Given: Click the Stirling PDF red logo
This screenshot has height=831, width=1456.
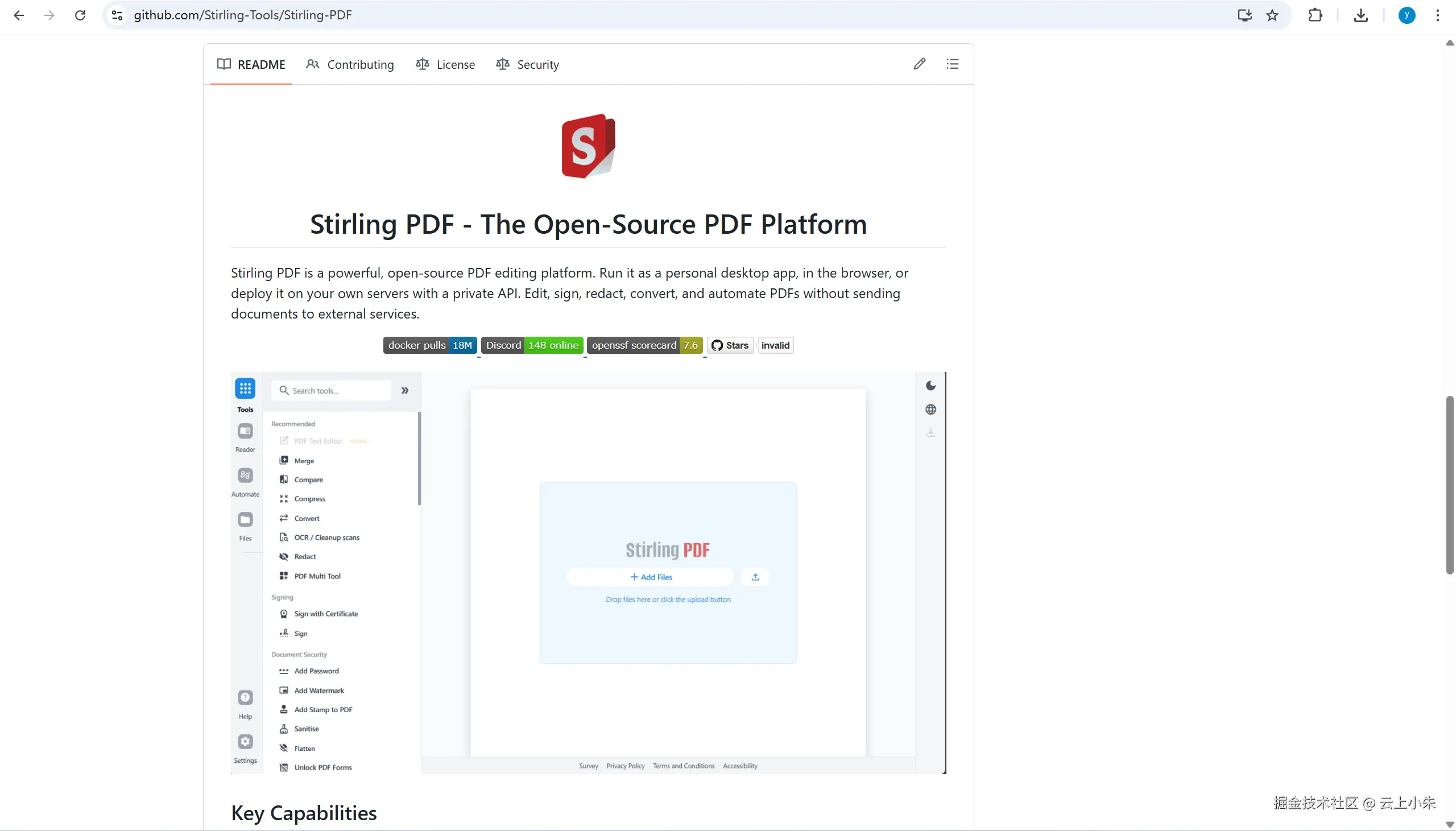Looking at the screenshot, I should click(x=588, y=146).
